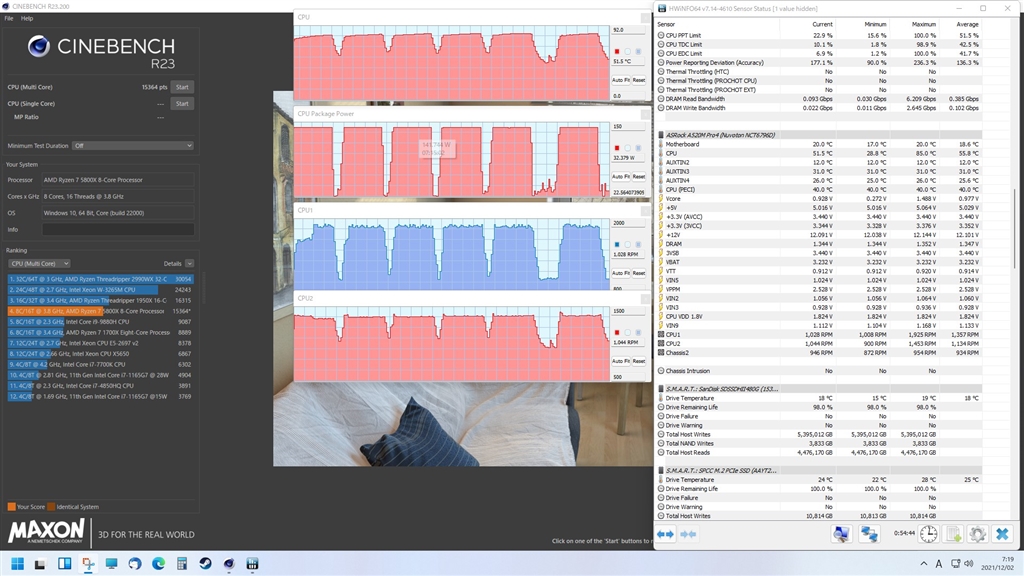Click blue color swatch on CPU1 graph
Viewport: 1024px width, 576px height.
click(616, 244)
